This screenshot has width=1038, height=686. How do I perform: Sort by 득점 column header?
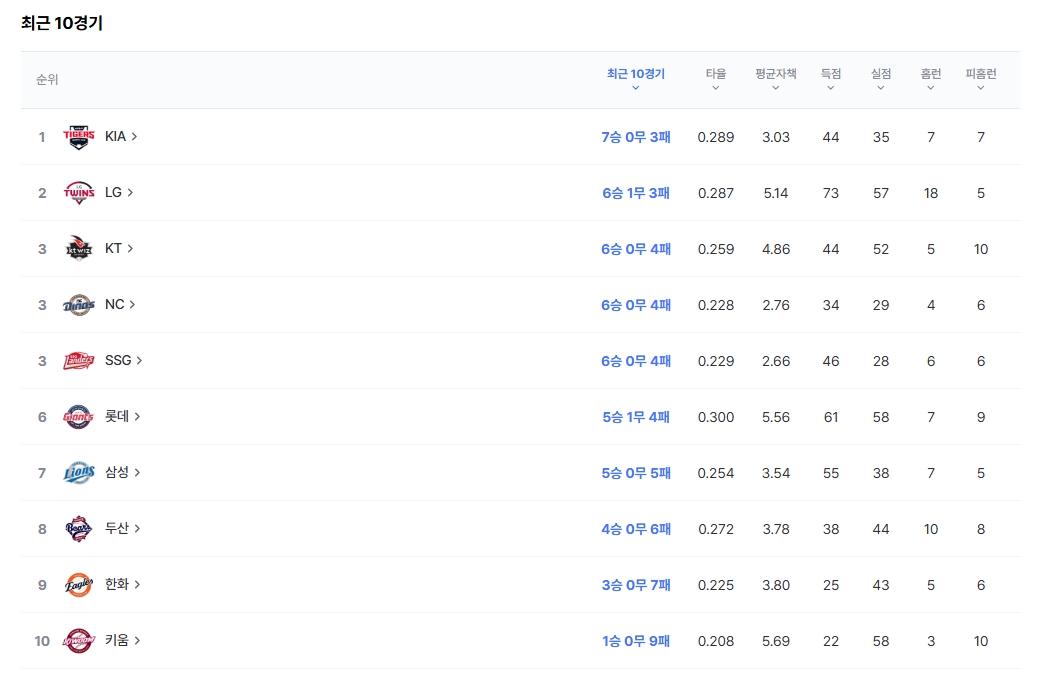[831, 79]
